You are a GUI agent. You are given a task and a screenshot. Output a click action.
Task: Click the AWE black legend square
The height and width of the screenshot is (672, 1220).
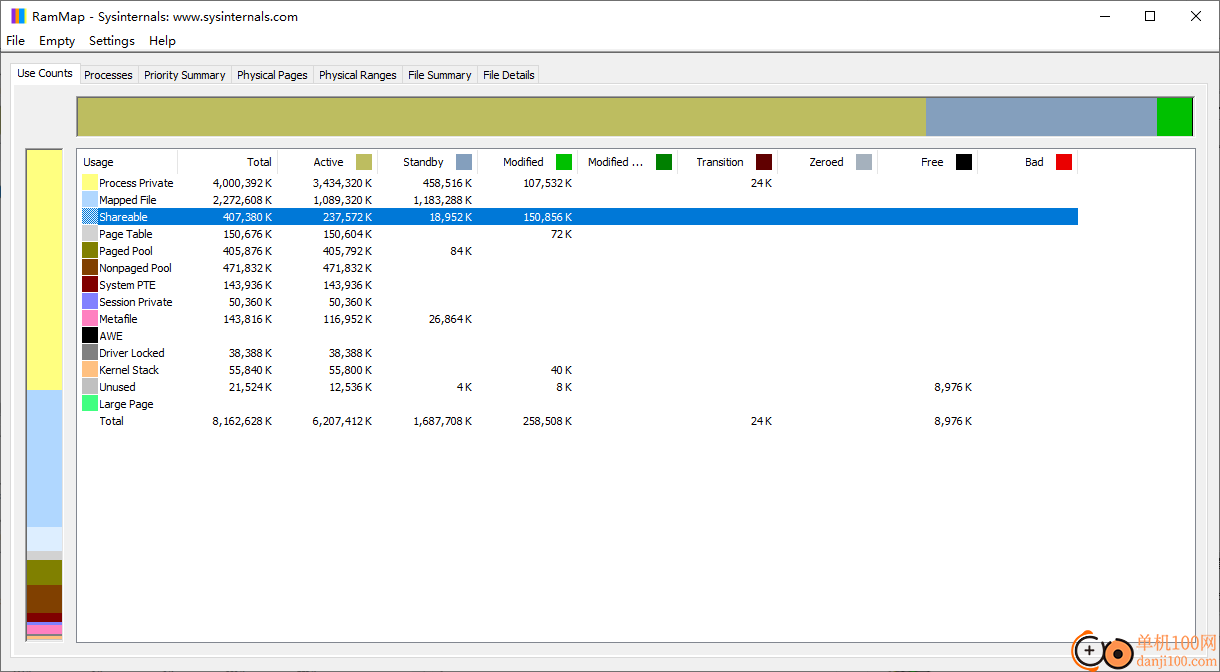(90, 336)
